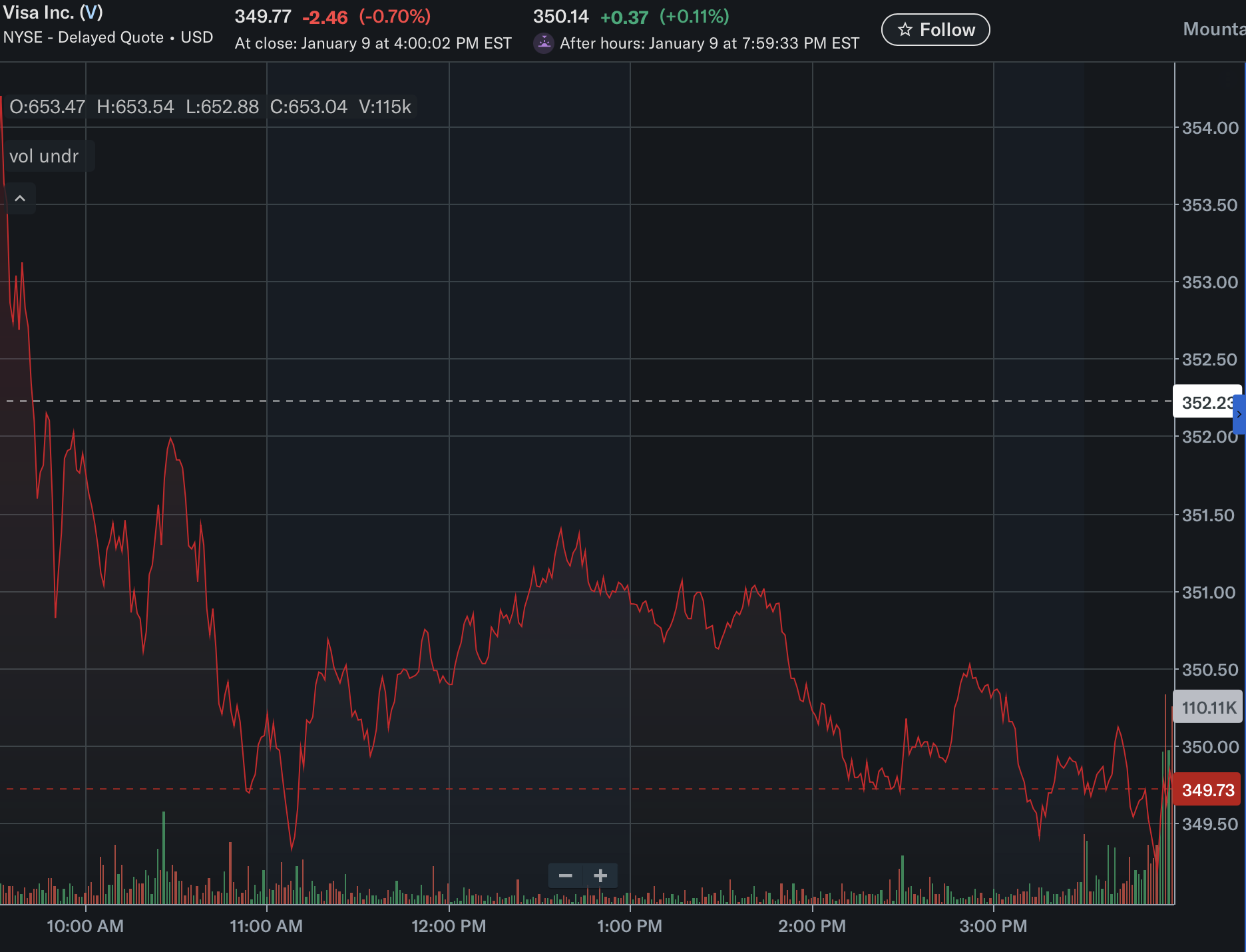1246x952 pixels.
Task: Click the O:653.47 open value
Action: coord(47,107)
